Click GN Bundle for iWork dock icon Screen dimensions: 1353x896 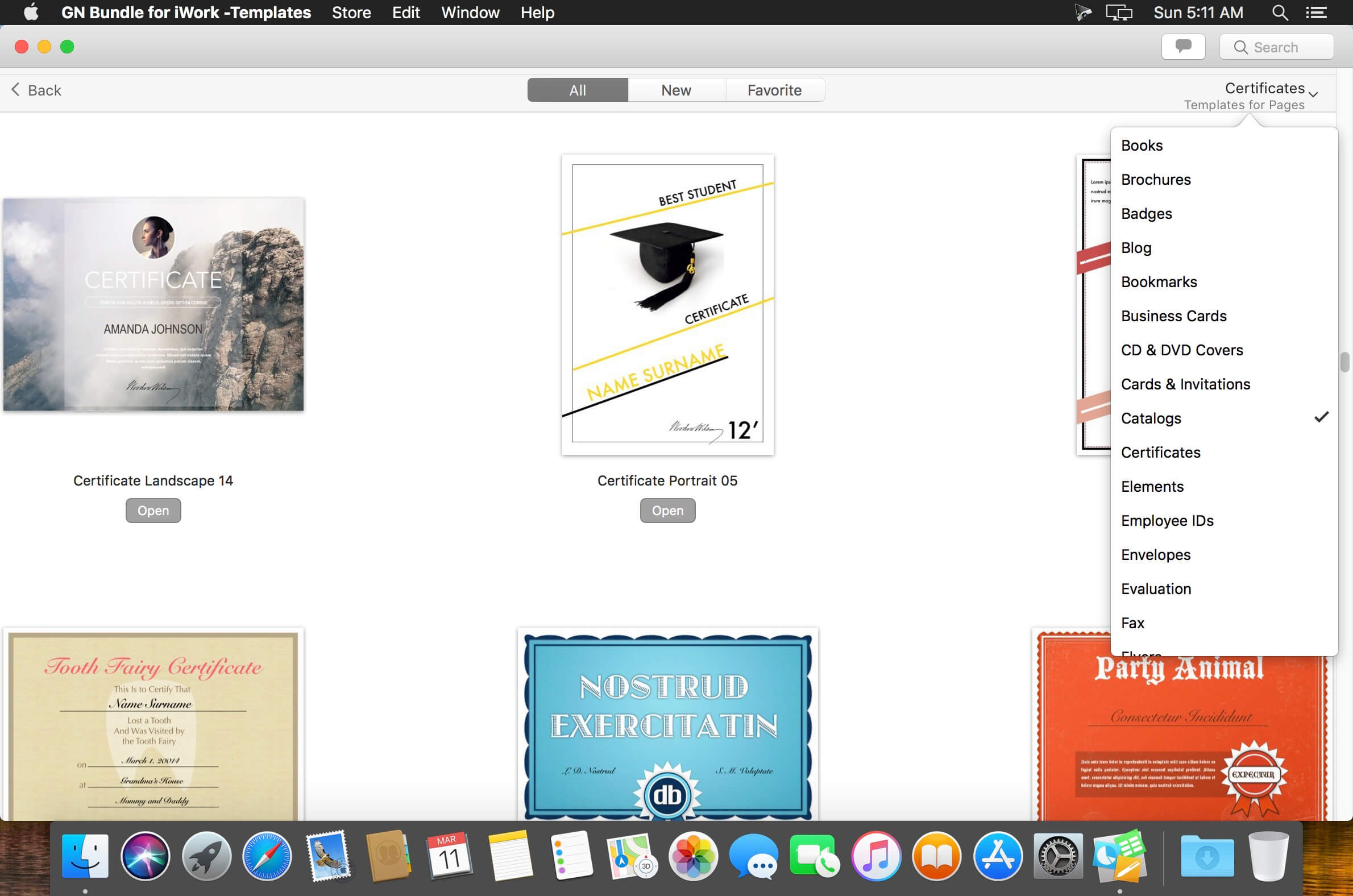click(x=1119, y=856)
